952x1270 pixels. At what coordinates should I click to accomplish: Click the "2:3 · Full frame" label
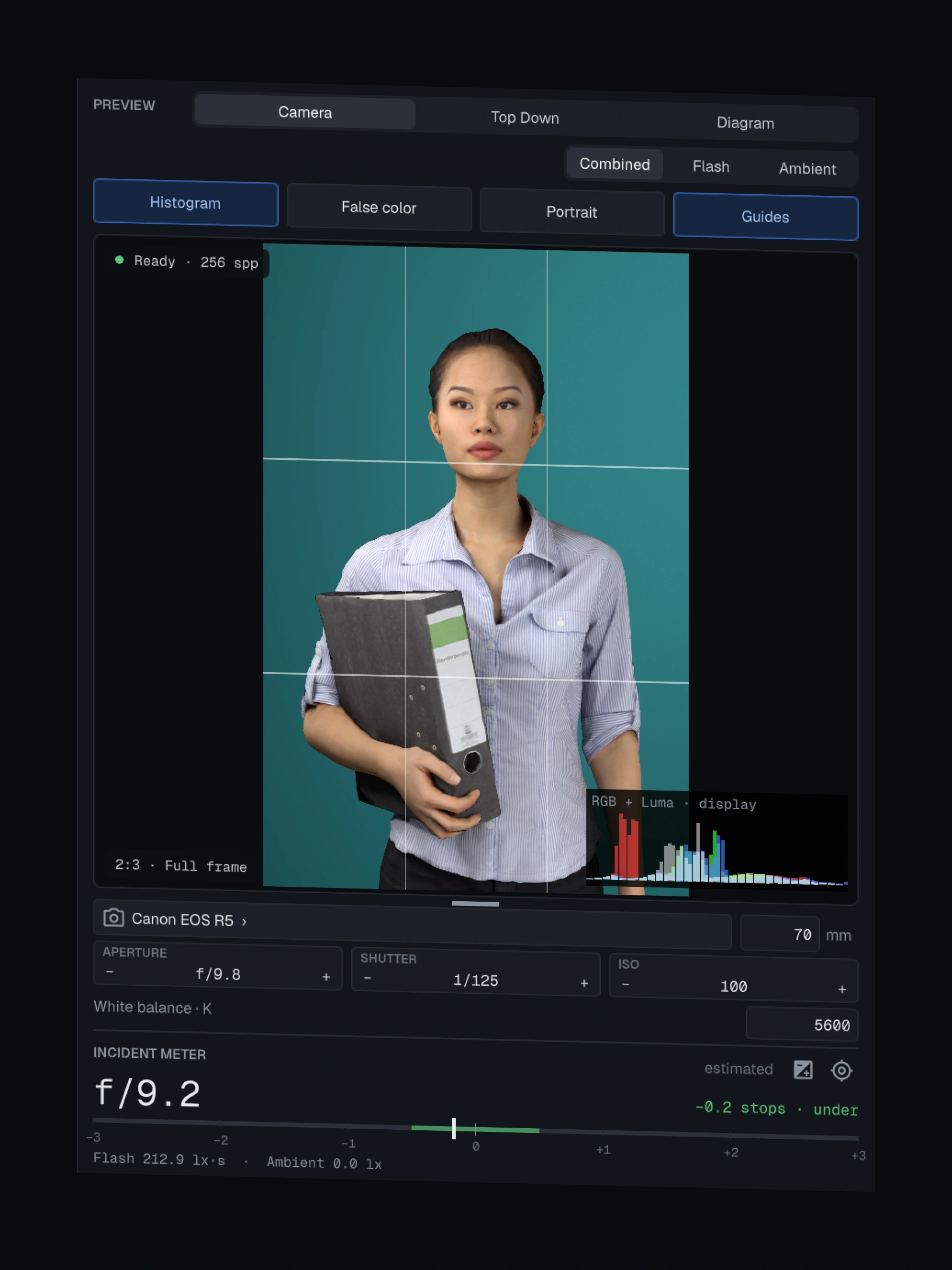tap(181, 866)
